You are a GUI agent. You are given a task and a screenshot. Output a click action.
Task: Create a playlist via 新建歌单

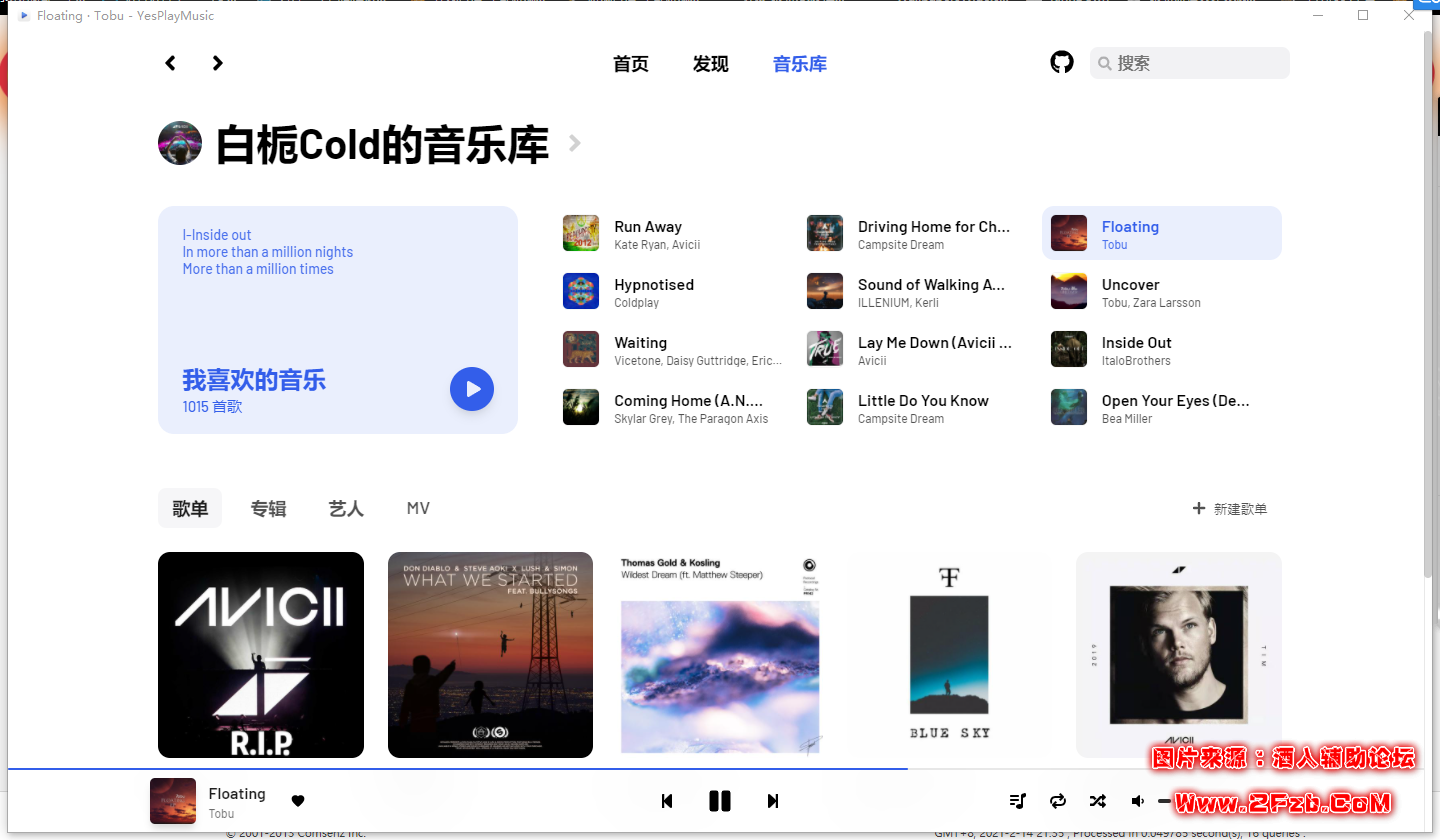click(x=1230, y=508)
